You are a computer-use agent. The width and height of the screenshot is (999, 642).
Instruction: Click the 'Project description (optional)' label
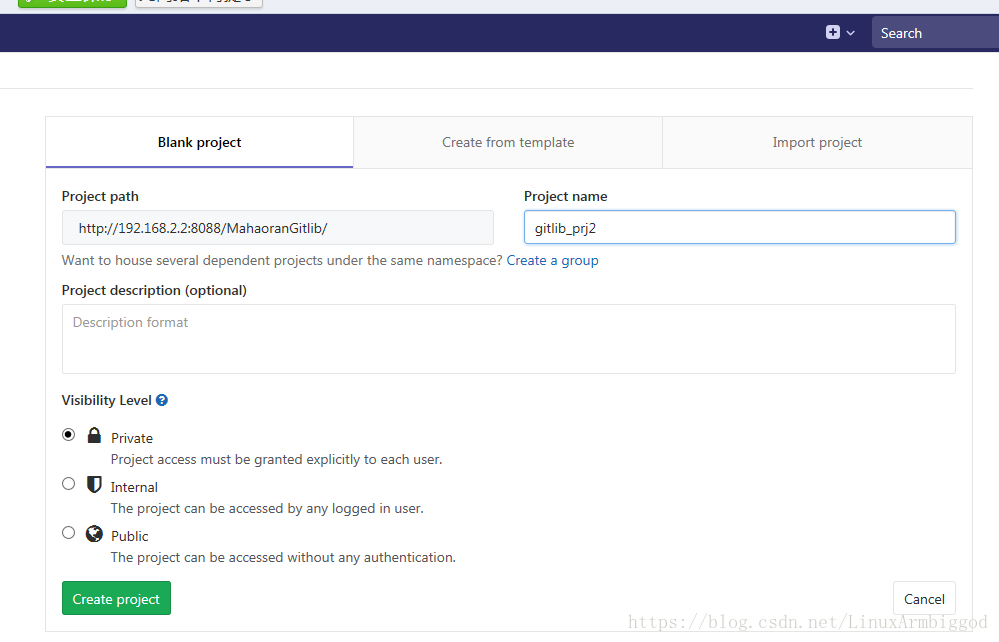point(154,290)
